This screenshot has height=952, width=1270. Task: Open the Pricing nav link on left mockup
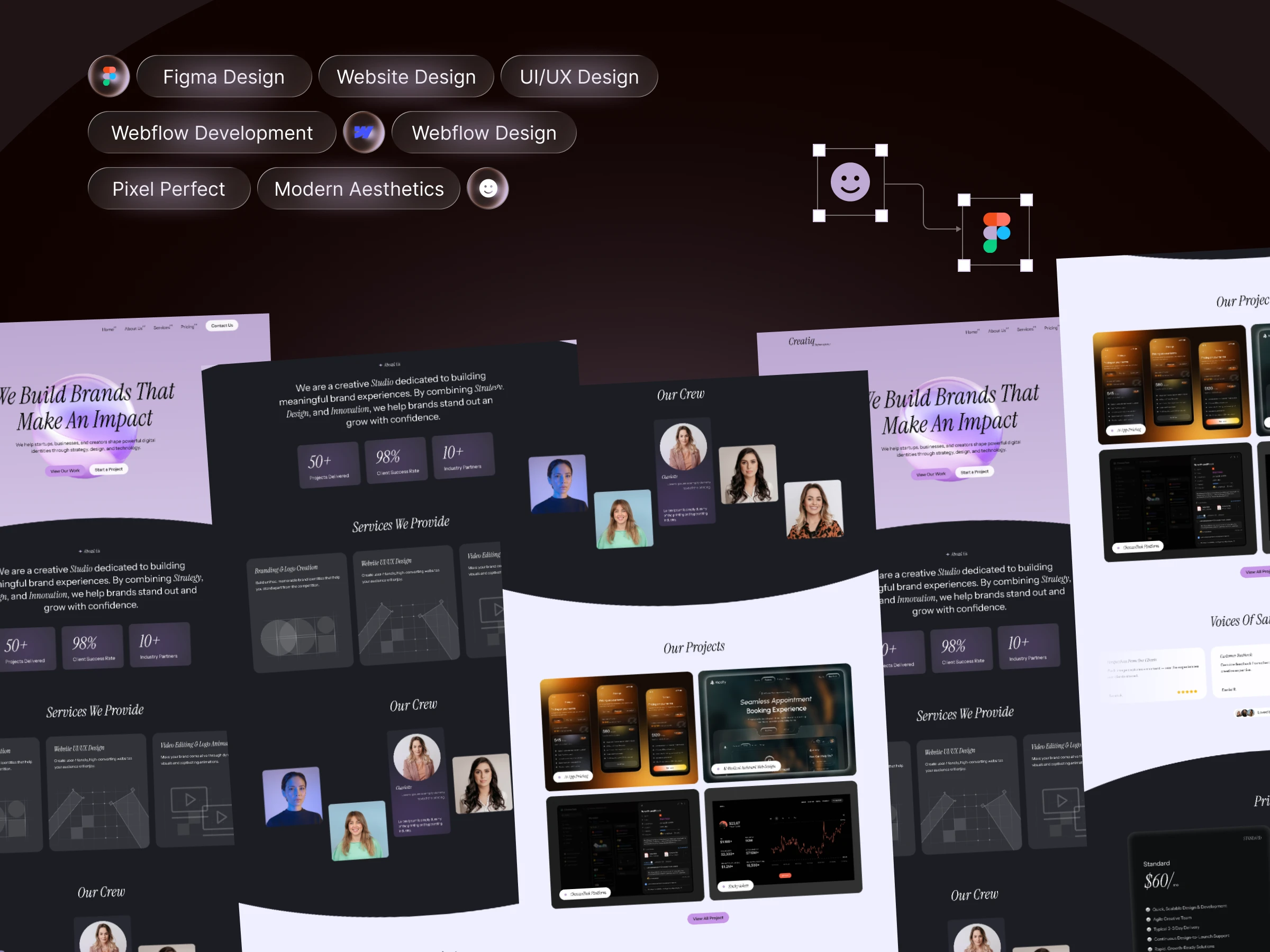(187, 326)
